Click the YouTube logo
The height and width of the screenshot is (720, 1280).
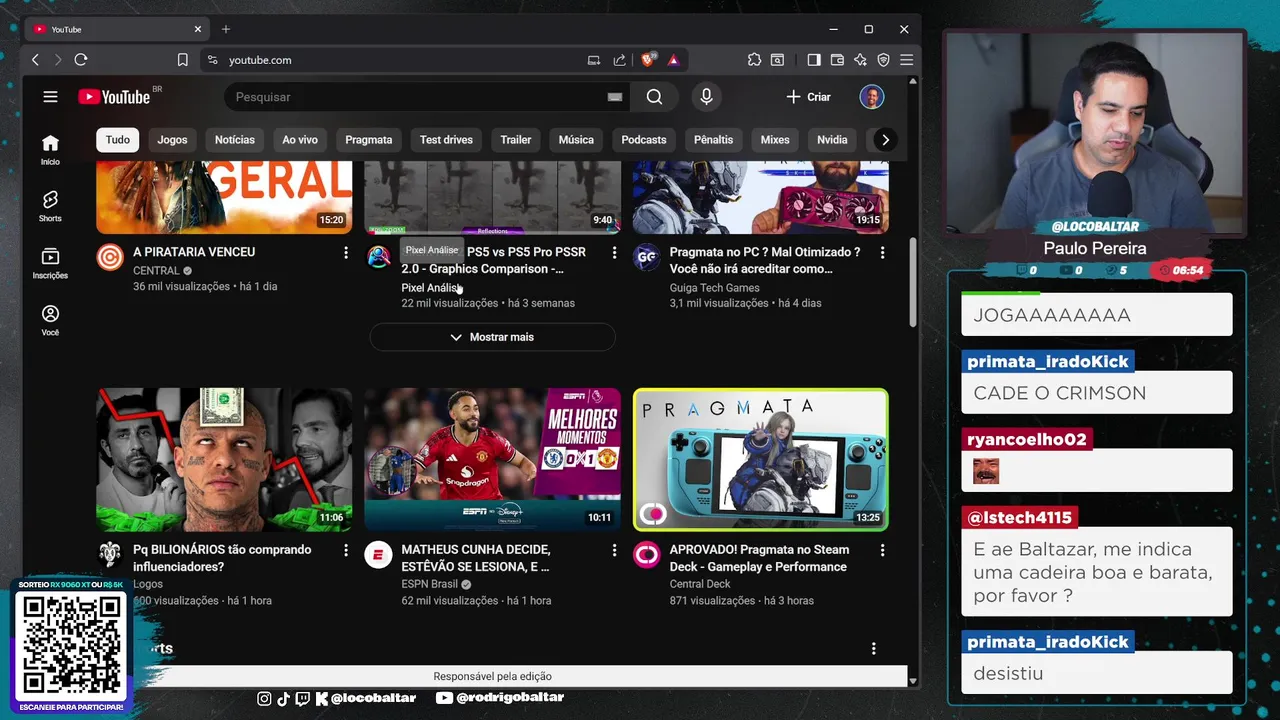(114, 97)
